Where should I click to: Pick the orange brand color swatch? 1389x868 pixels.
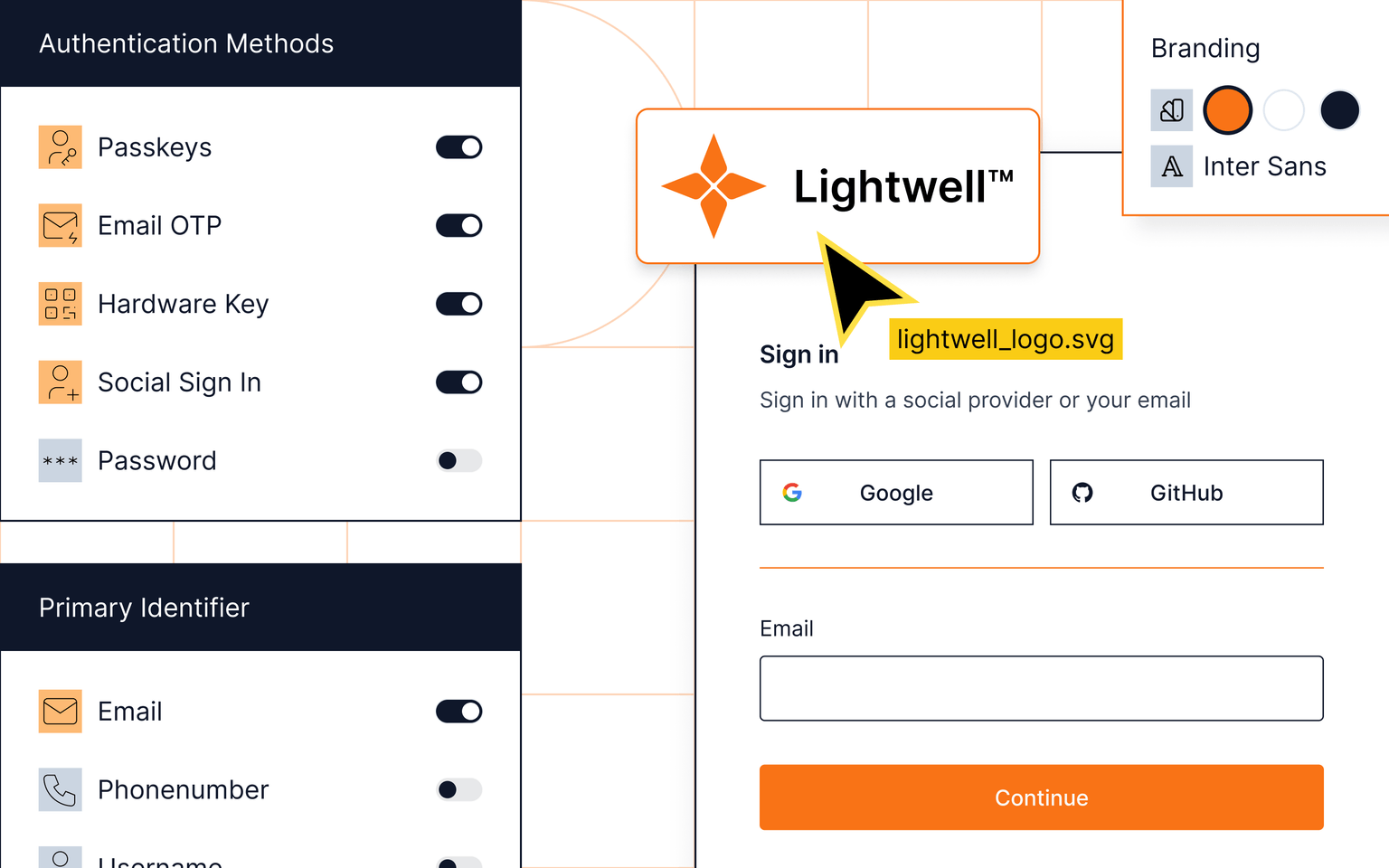click(x=1227, y=109)
